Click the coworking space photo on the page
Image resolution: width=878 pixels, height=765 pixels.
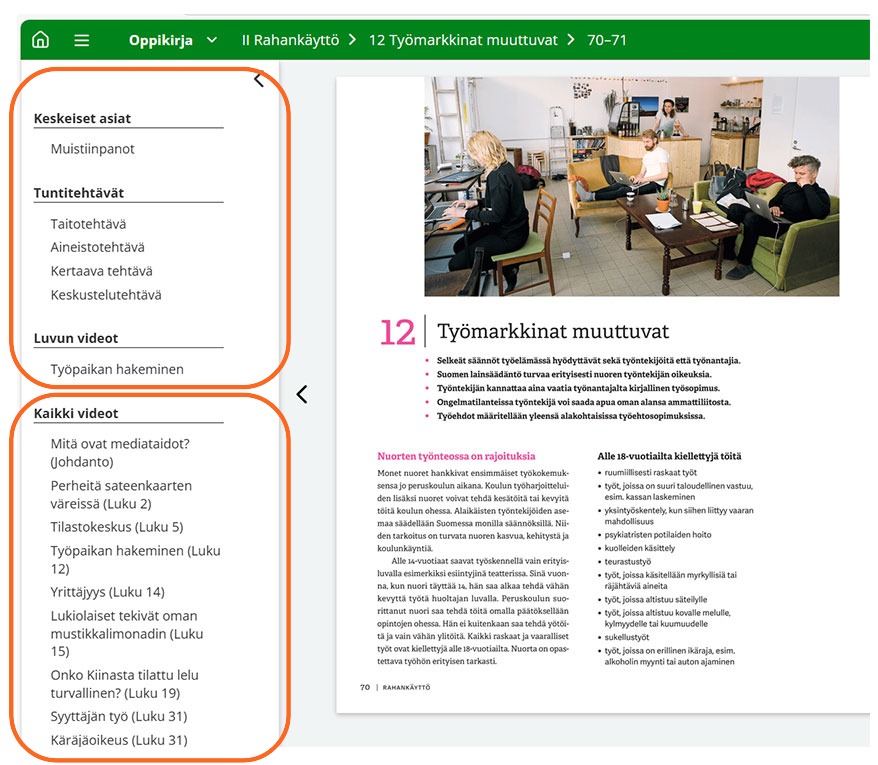point(632,186)
